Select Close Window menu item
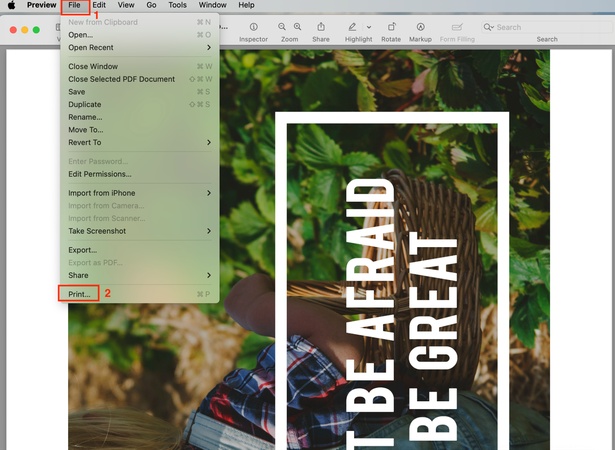Image resolution: width=615 pixels, height=450 pixels. 140,66
